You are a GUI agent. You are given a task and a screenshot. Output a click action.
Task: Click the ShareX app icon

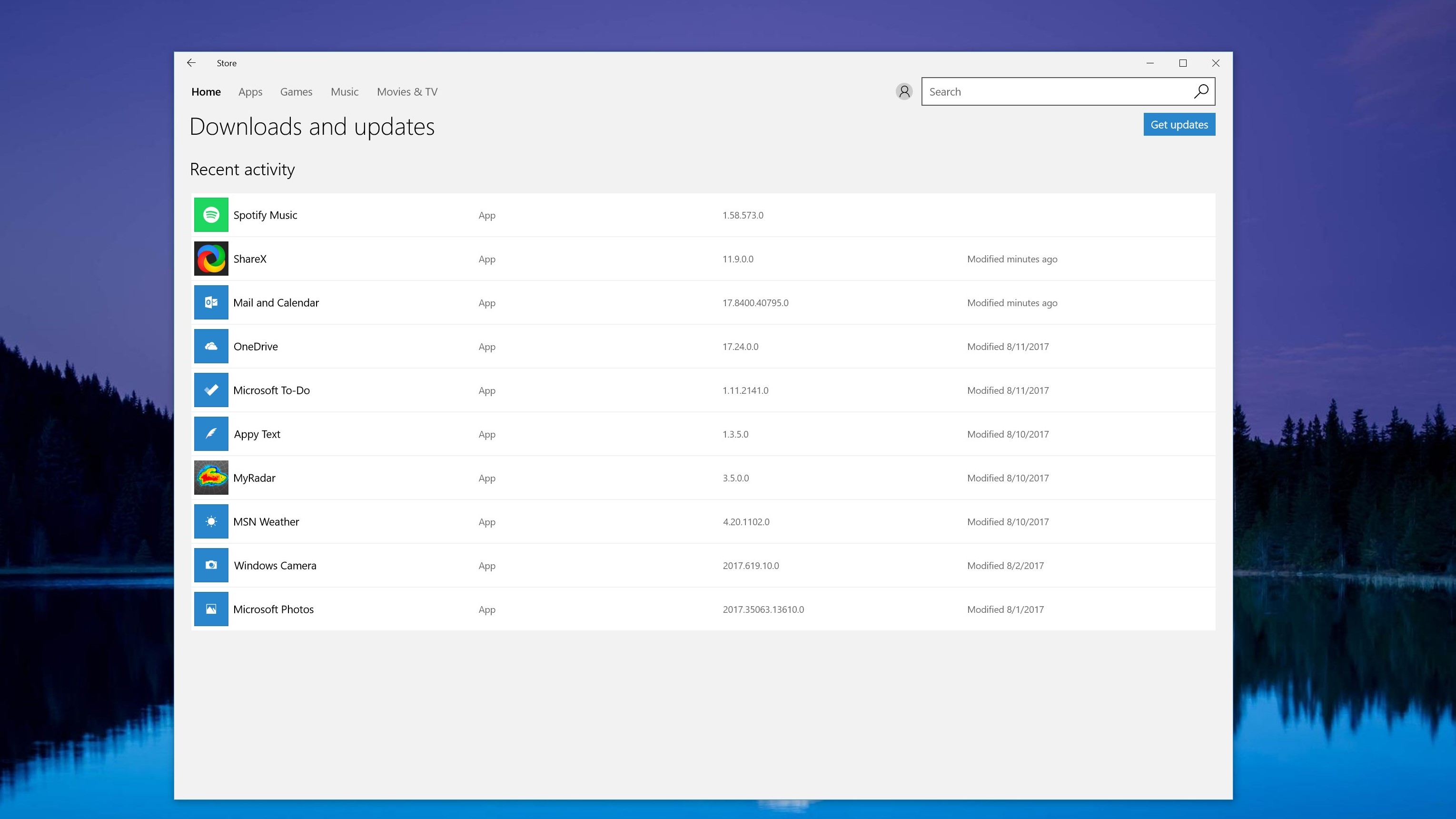coord(211,259)
